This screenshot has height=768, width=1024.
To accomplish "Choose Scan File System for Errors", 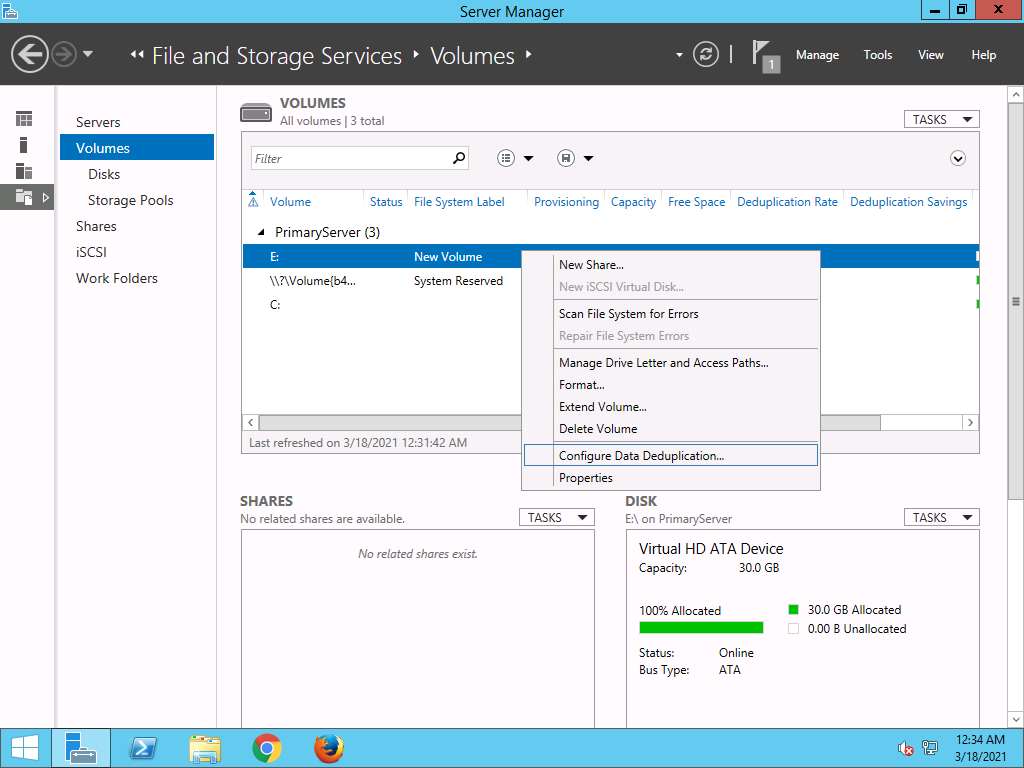I will click(x=671, y=313).
